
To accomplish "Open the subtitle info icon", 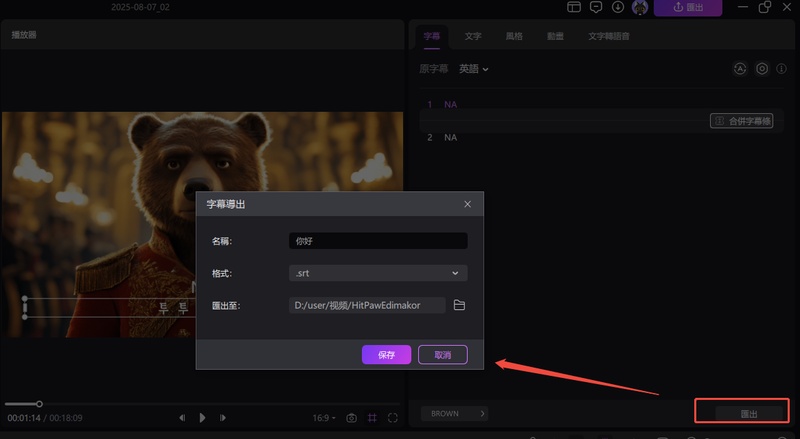I will pos(781,69).
